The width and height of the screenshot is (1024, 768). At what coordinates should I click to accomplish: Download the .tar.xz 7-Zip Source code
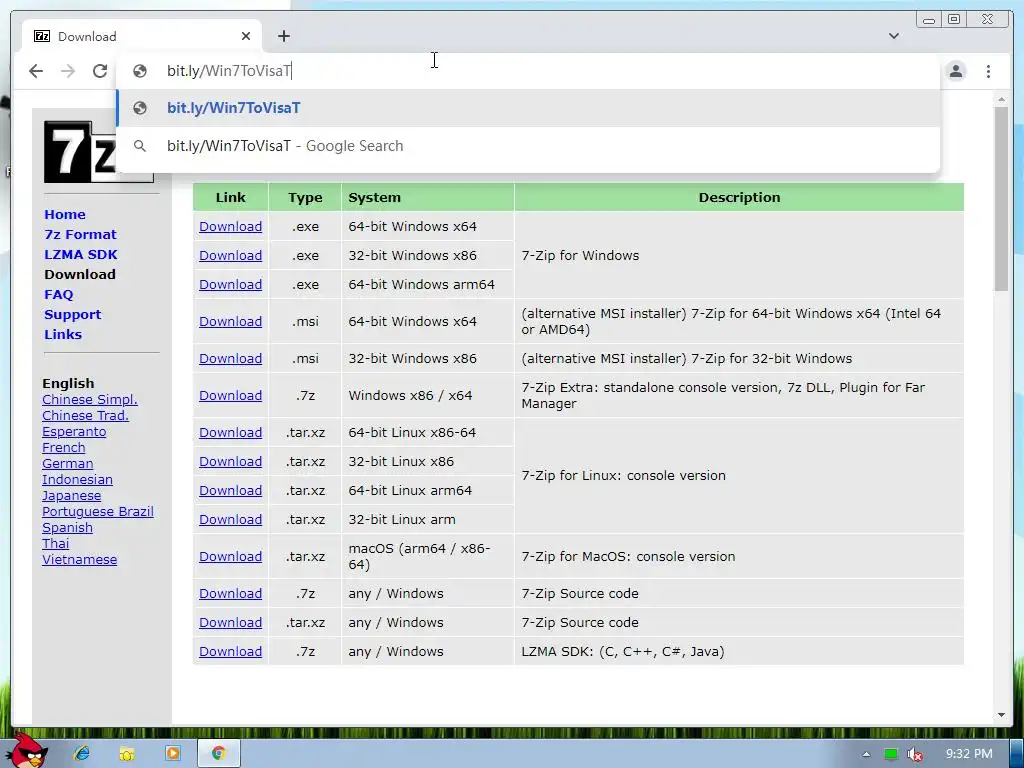[x=231, y=622]
